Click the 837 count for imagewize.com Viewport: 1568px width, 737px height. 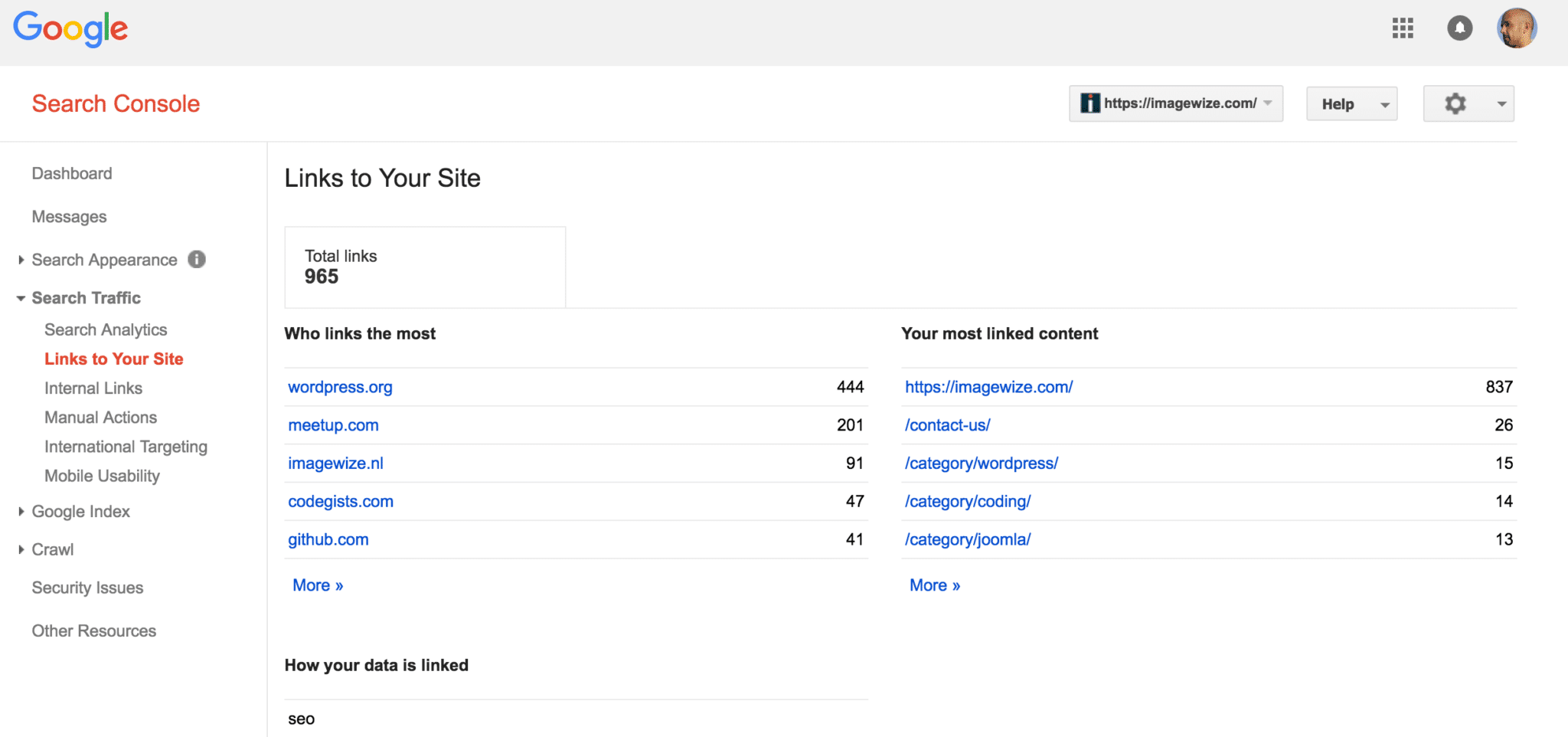tap(1499, 387)
